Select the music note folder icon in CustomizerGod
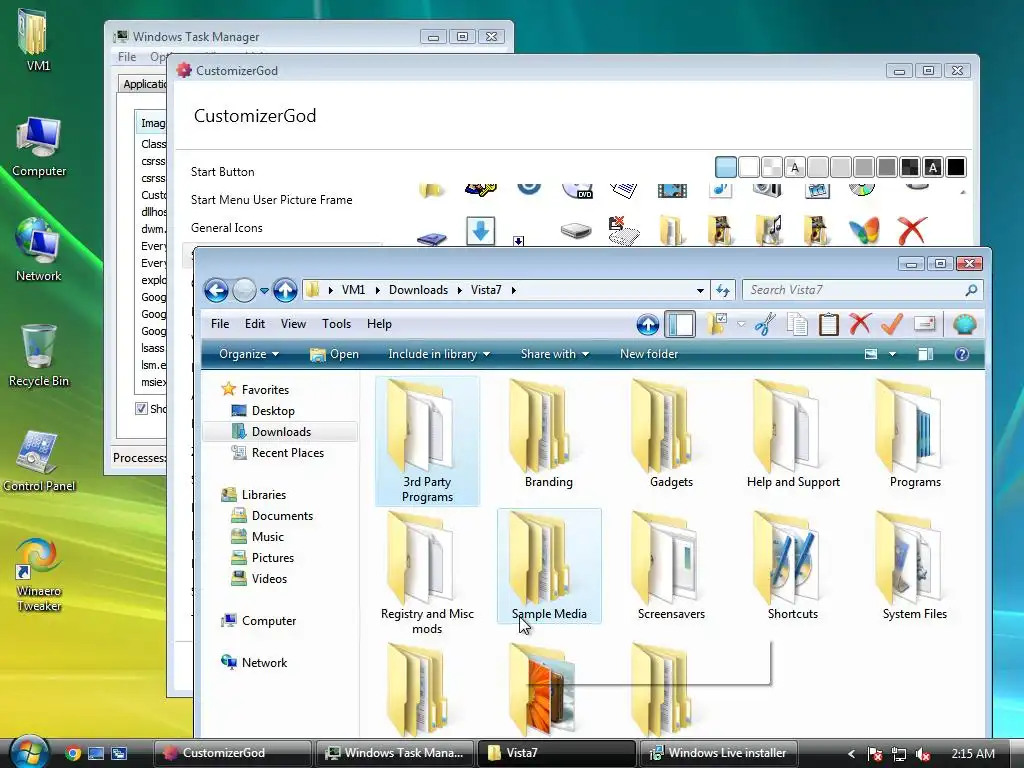This screenshot has width=1024, height=768. [768, 231]
